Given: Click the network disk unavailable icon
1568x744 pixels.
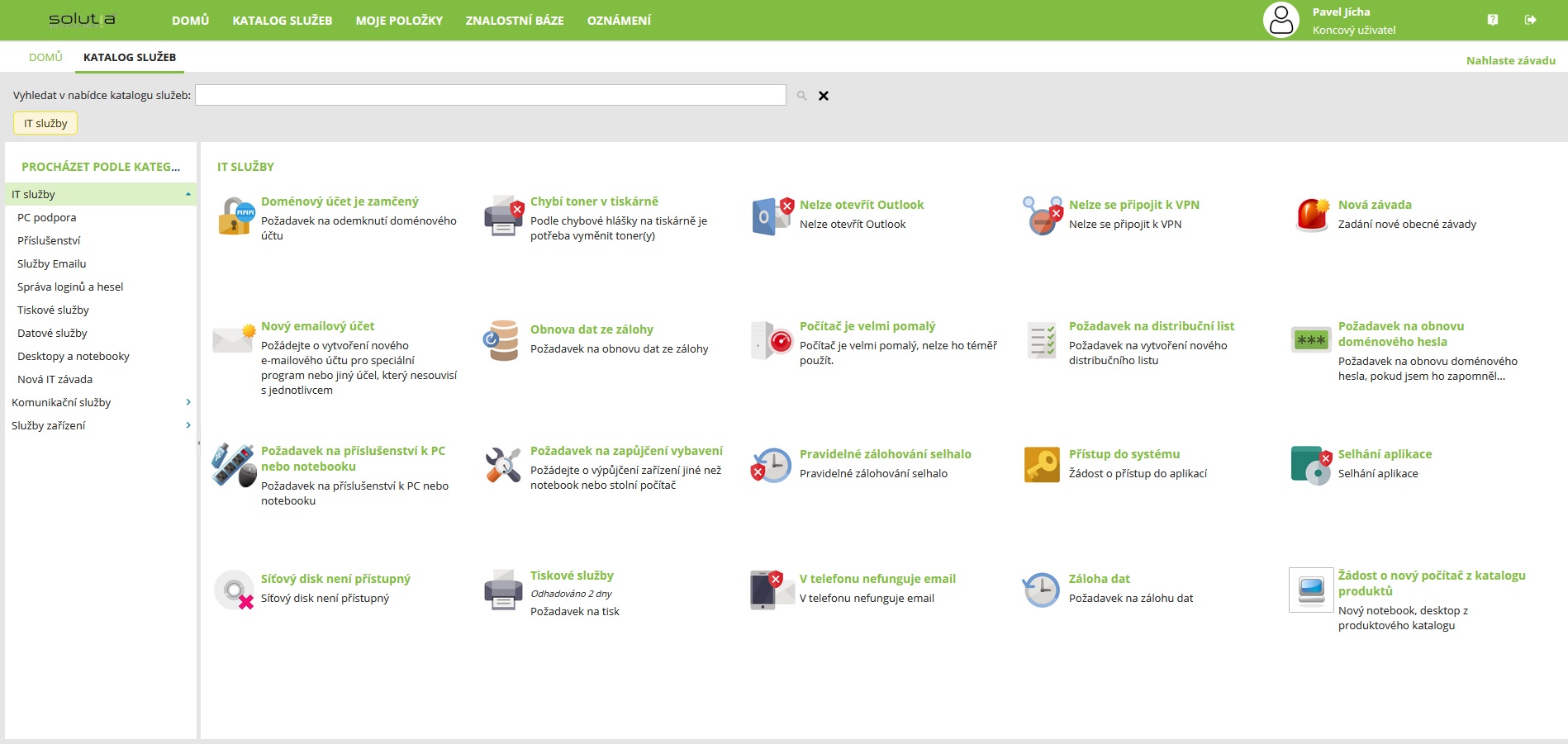Looking at the screenshot, I should point(235,590).
